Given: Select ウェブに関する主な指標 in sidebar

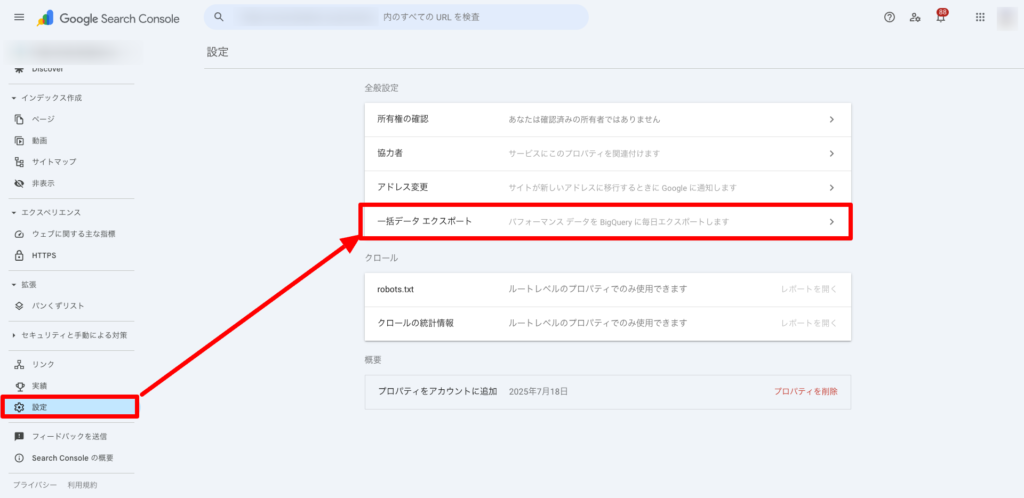Looking at the screenshot, I should click(x=73, y=234).
